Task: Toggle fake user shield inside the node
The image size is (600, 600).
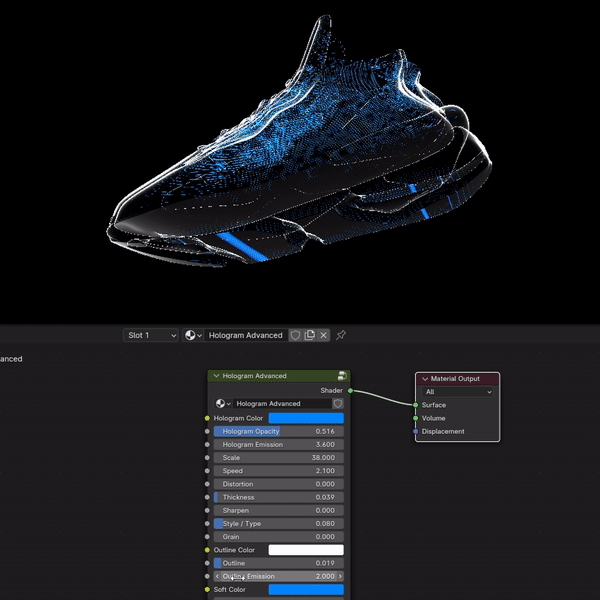Action: click(x=338, y=404)
